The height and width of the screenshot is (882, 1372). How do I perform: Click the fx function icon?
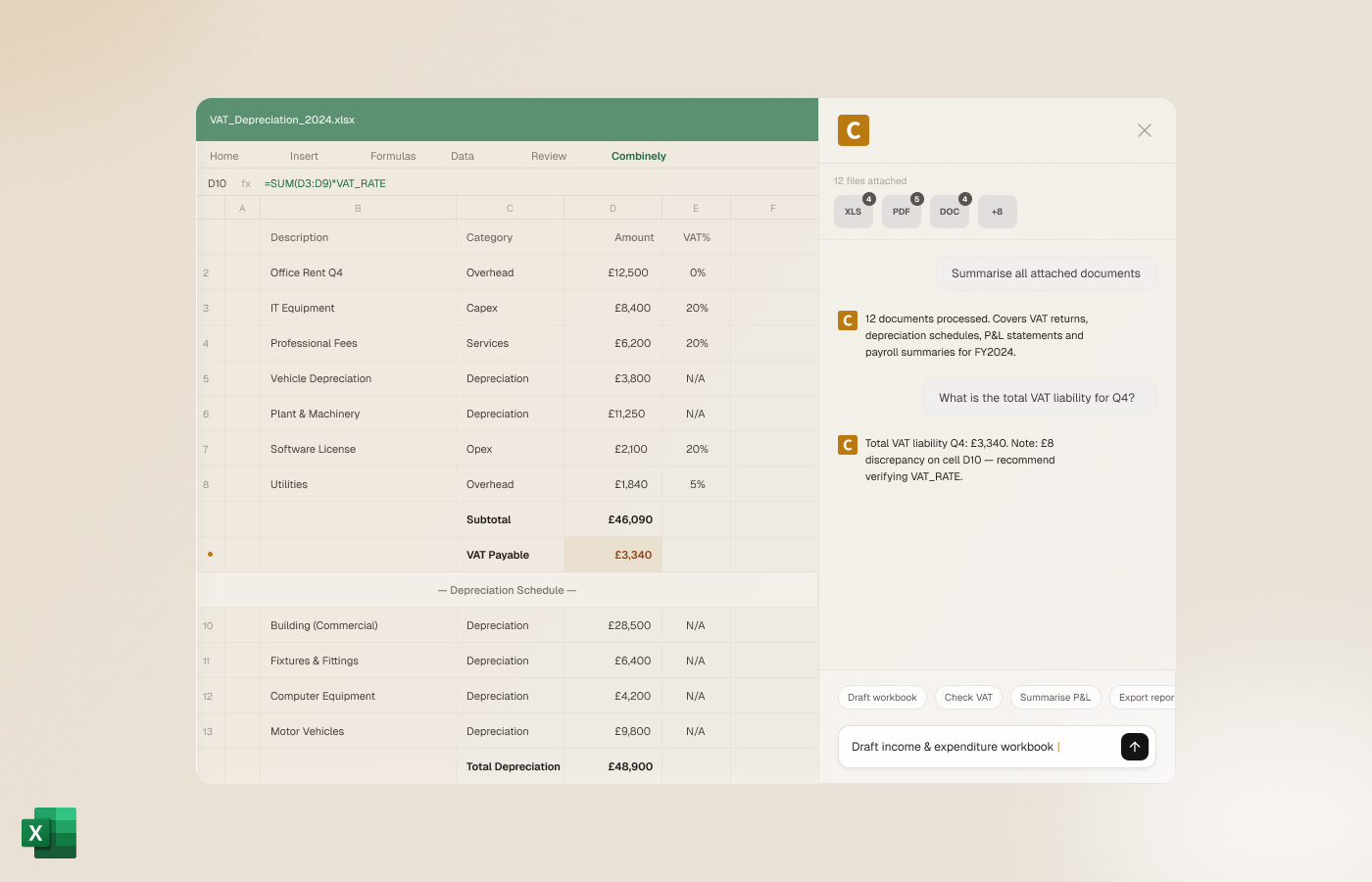coord(246,183)
